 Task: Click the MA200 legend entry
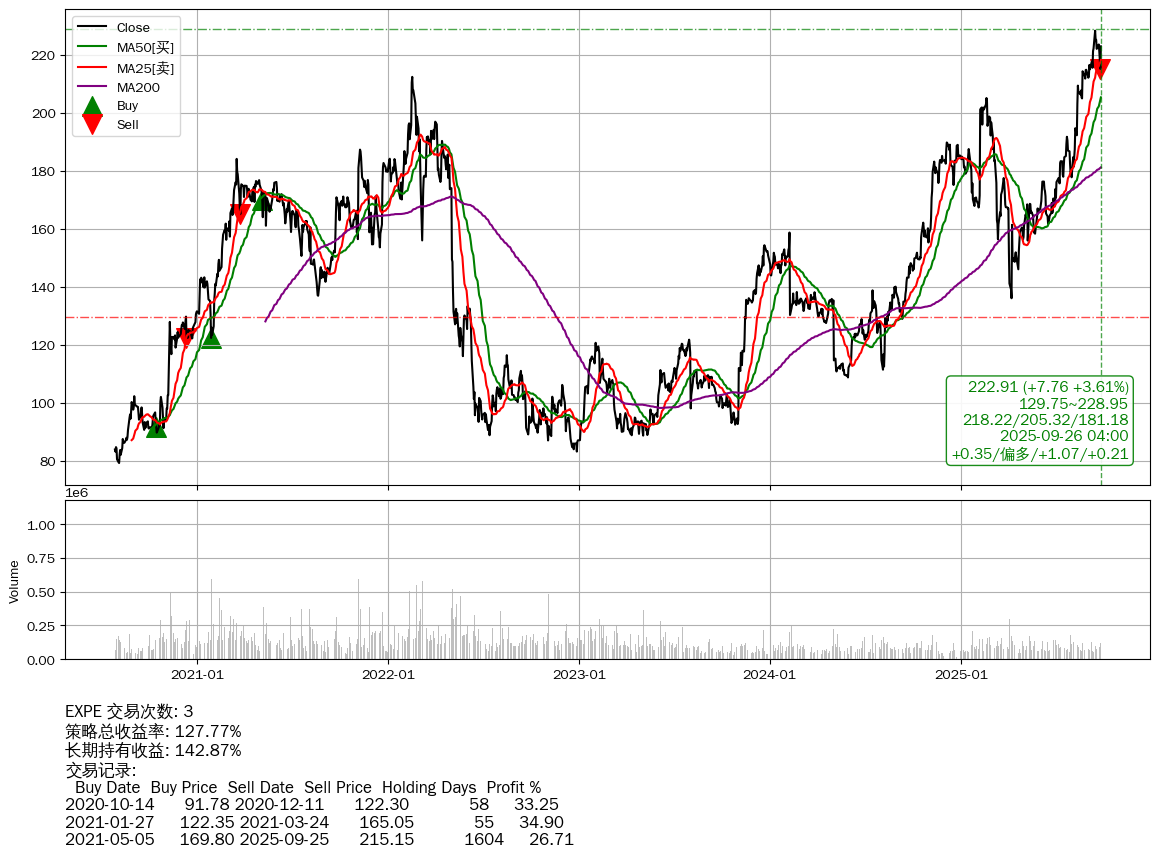tap(138, 87)
